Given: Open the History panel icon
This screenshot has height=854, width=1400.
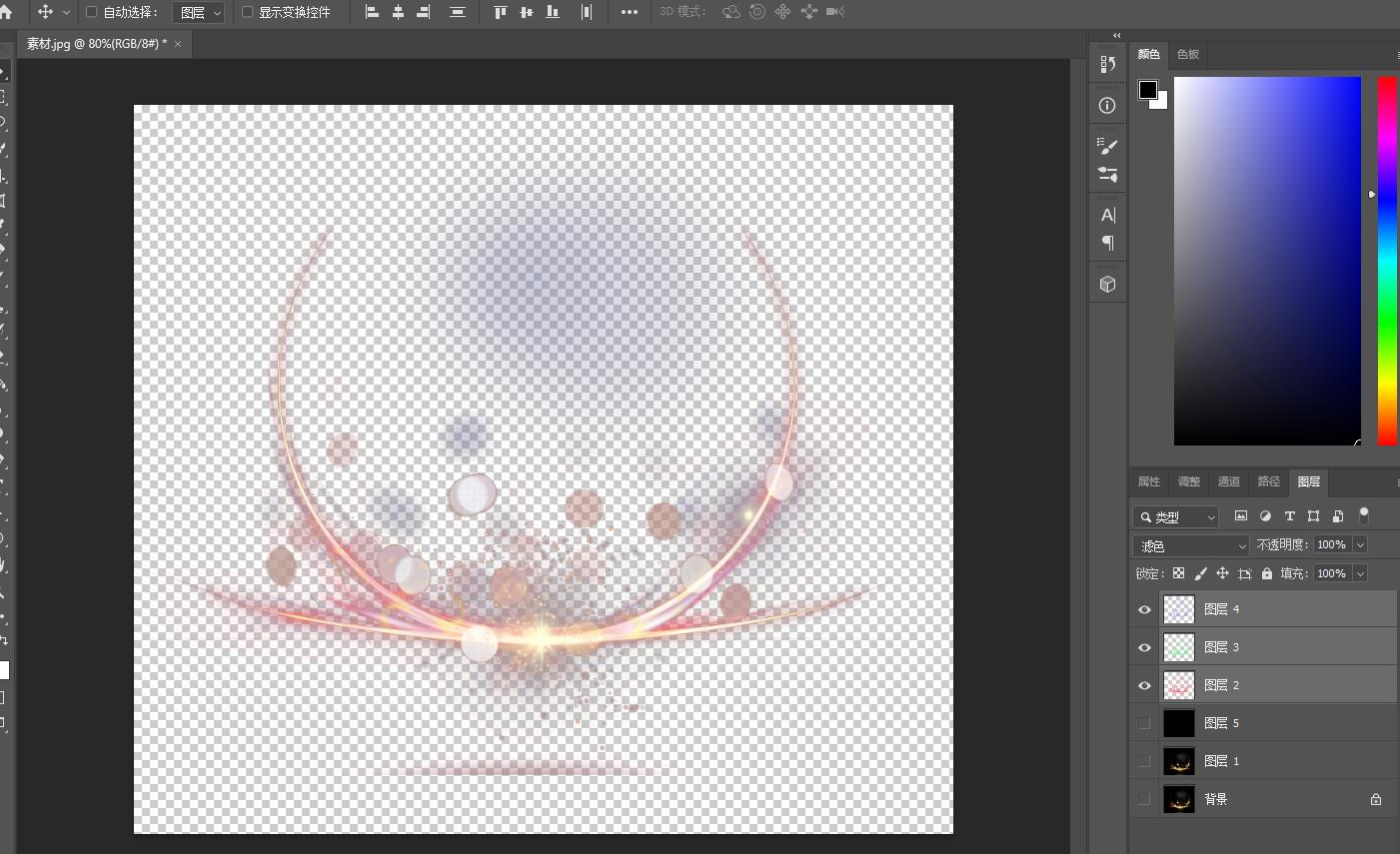Looking at the screenshot, I should [1107, 64].
